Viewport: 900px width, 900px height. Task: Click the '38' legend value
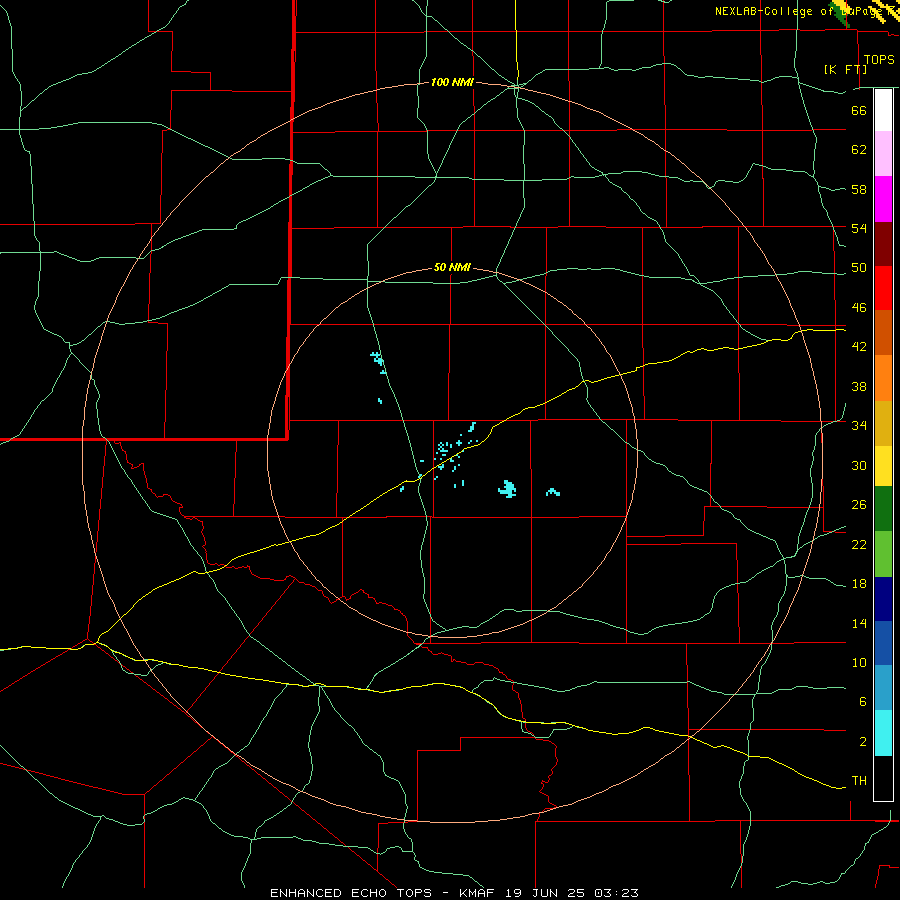859,386
